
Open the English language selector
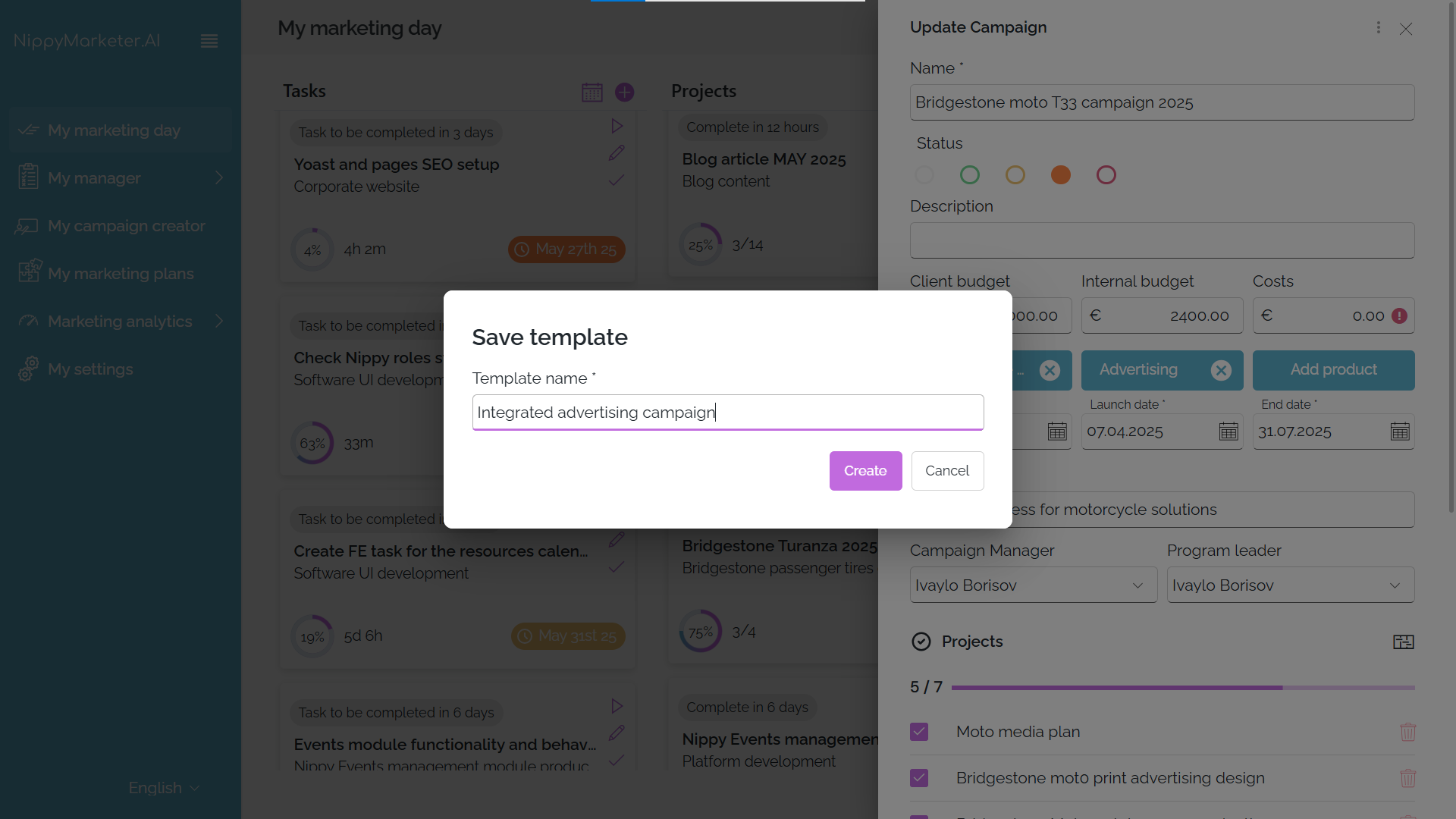162,788
